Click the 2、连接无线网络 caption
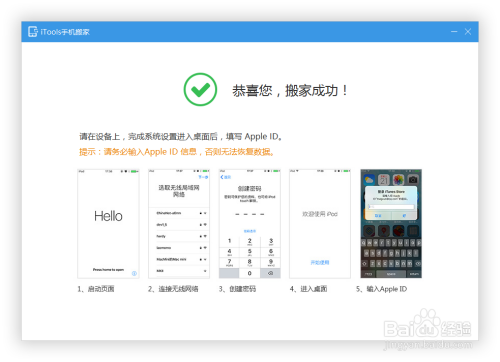The image size is (500, 362). 173,289
